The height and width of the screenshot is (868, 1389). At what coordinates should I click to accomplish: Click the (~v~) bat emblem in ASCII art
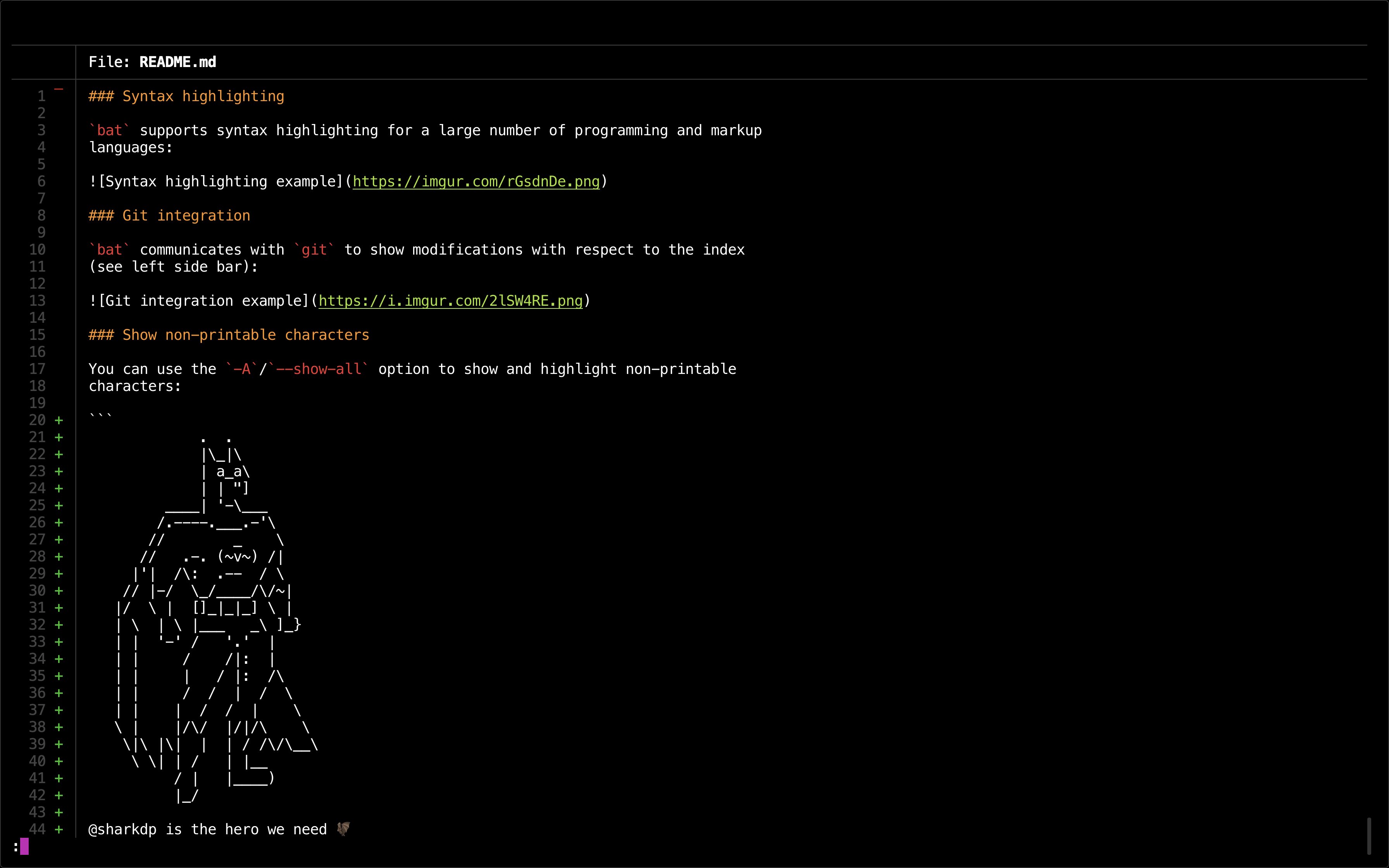(x=238, y=557)
